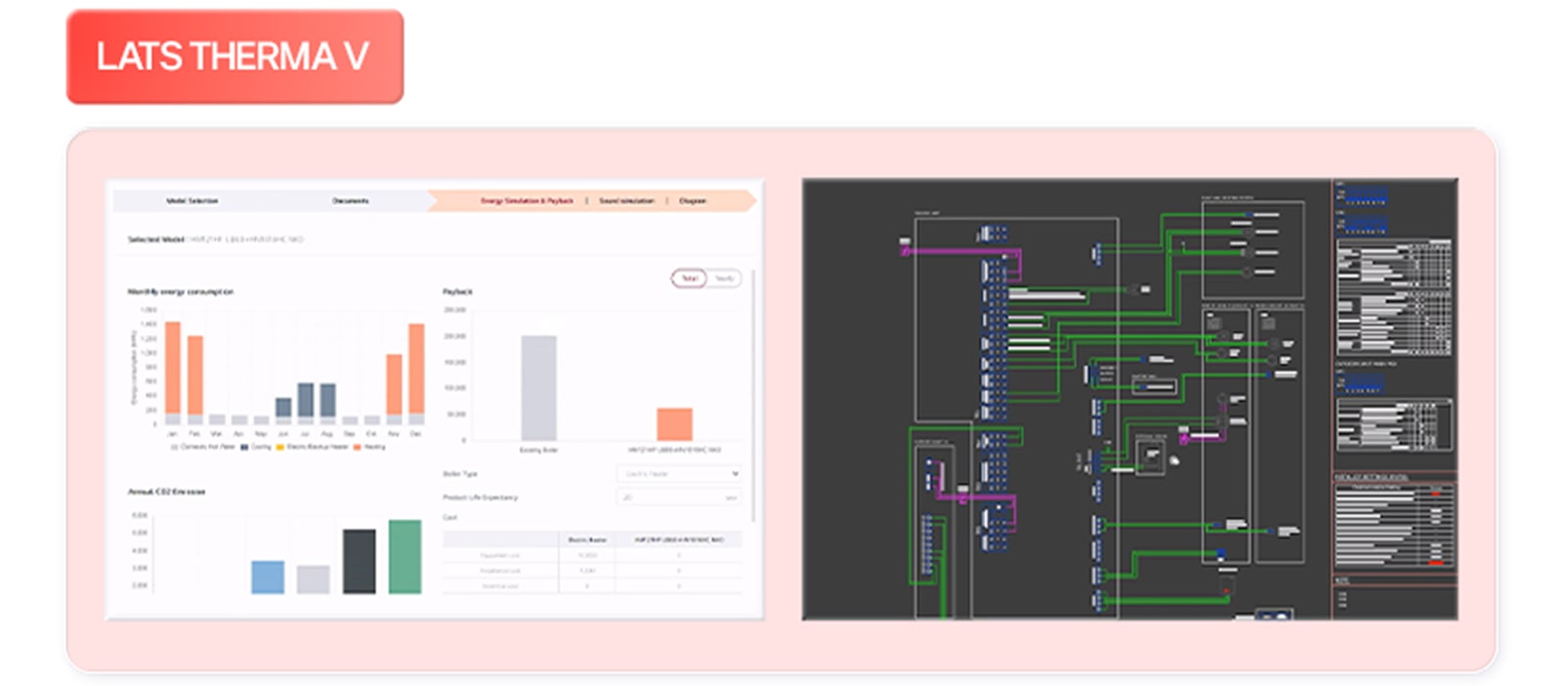The width and height of the screenshot is (1568, 686).
Task: Expand the Boiler Type dropdown
Action: [x=678, y=473]
